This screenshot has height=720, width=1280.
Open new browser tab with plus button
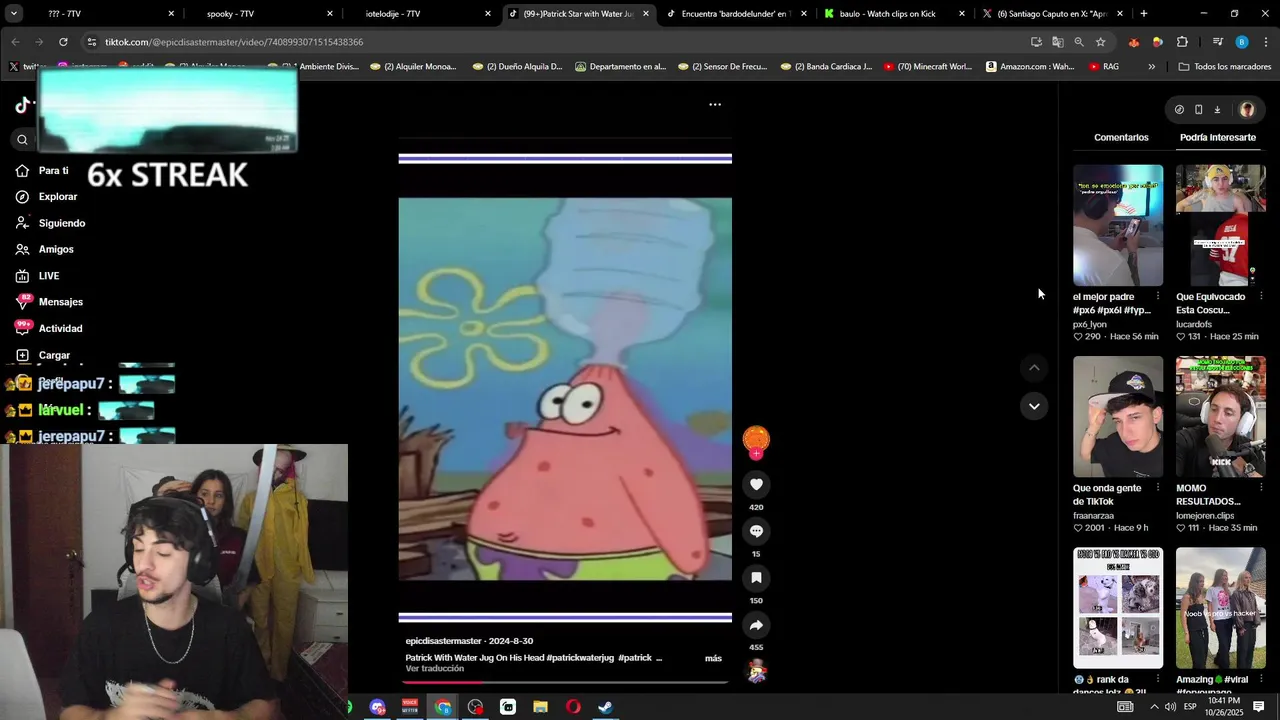[x=1144, y=14]
